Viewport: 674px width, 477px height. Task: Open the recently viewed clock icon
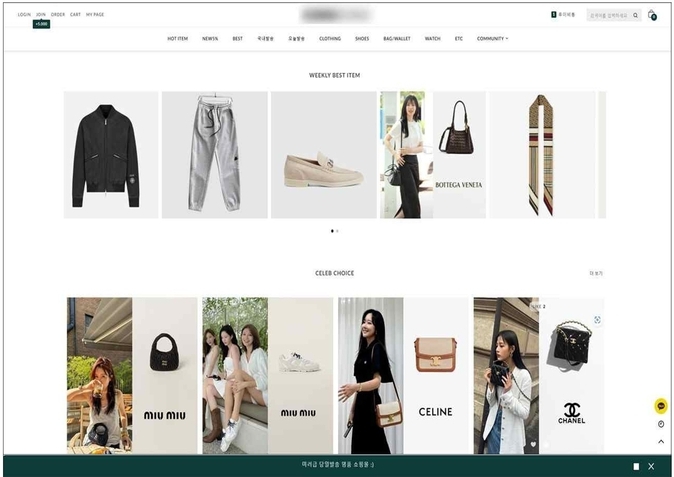click(661, 424)
